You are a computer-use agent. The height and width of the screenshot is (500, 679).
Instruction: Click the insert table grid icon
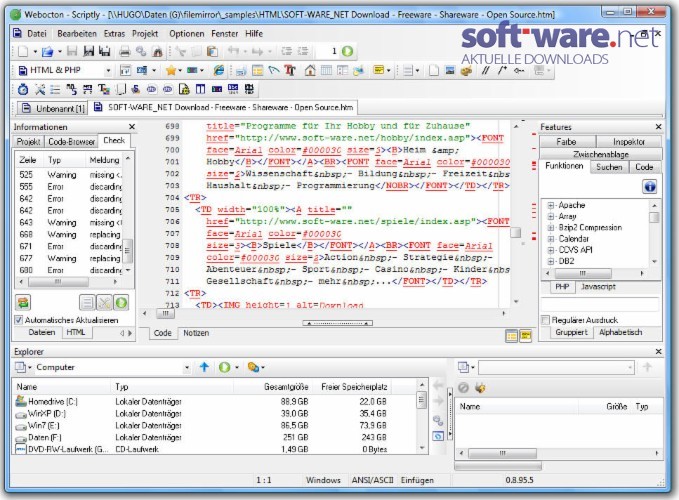(x=326, y=70)
